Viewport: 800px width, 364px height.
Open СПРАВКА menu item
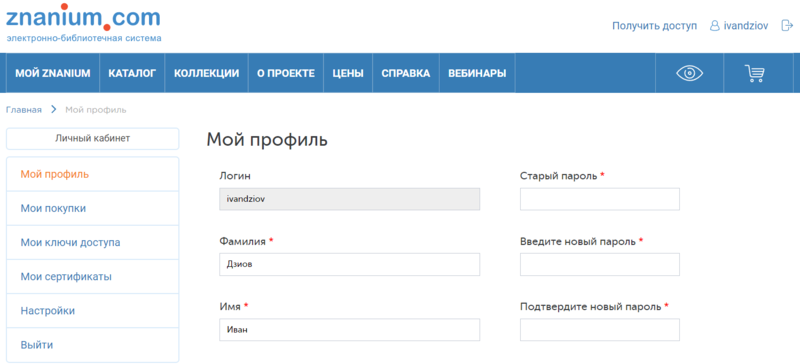coord(406,73)
